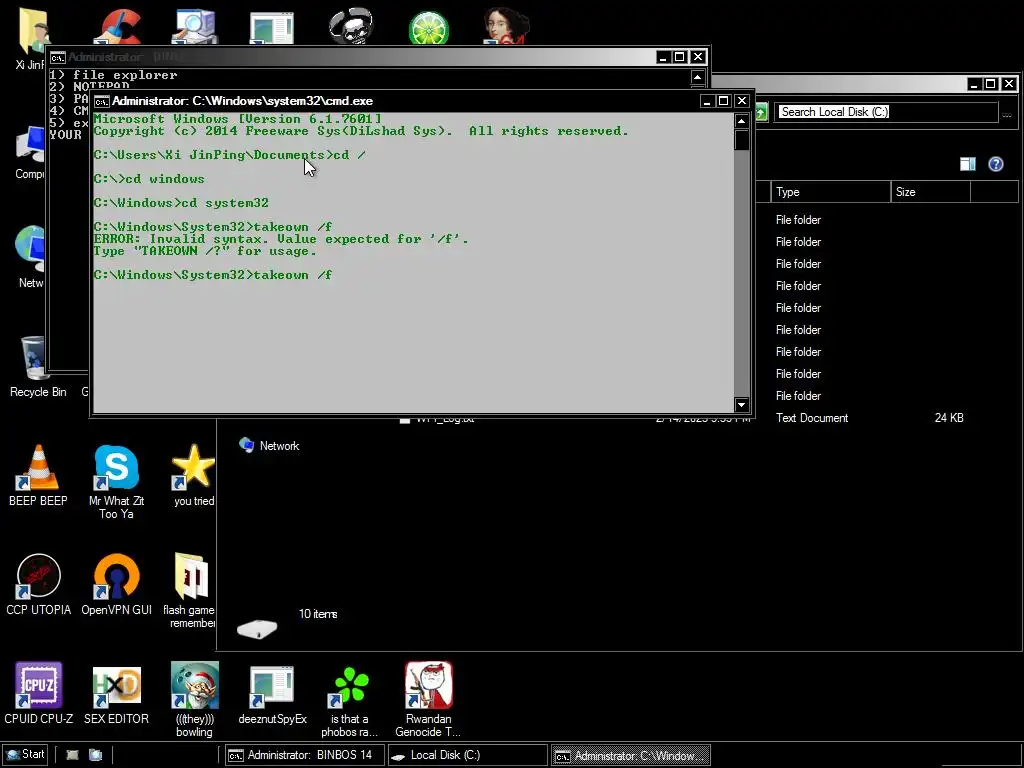Open the Recycle Bin
1024x768 pixels.
pos(38,366)
